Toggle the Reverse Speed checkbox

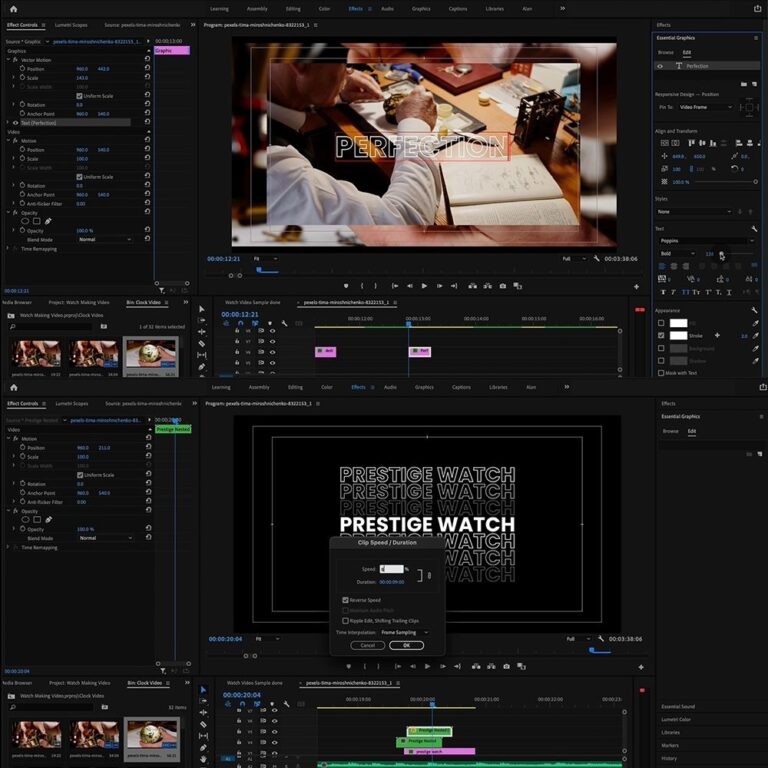pyautogui.click(x=345, y=600)
